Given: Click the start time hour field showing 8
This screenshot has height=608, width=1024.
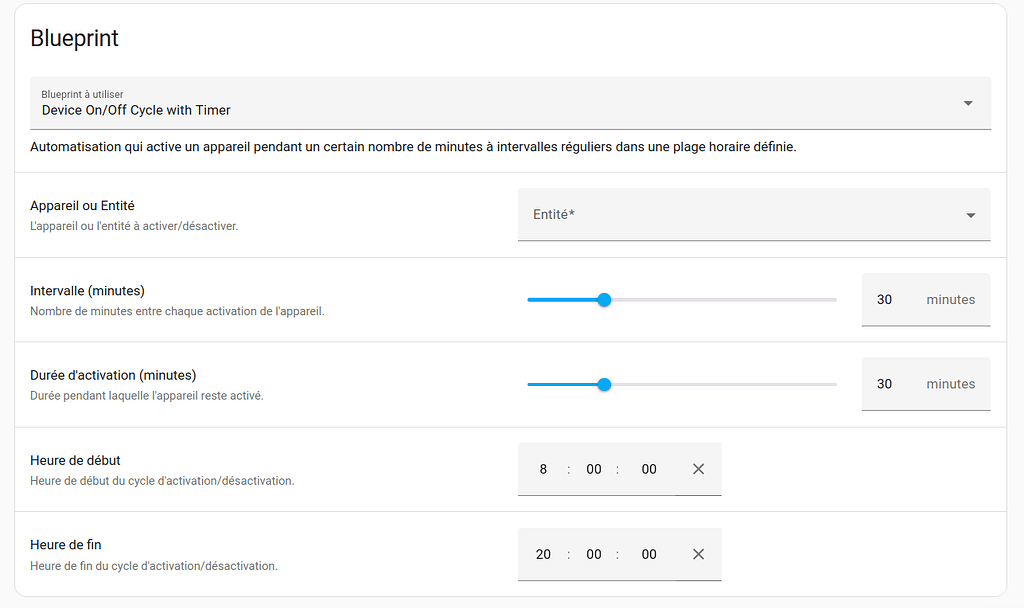Looking at the screenshot, I should (543, 468).
